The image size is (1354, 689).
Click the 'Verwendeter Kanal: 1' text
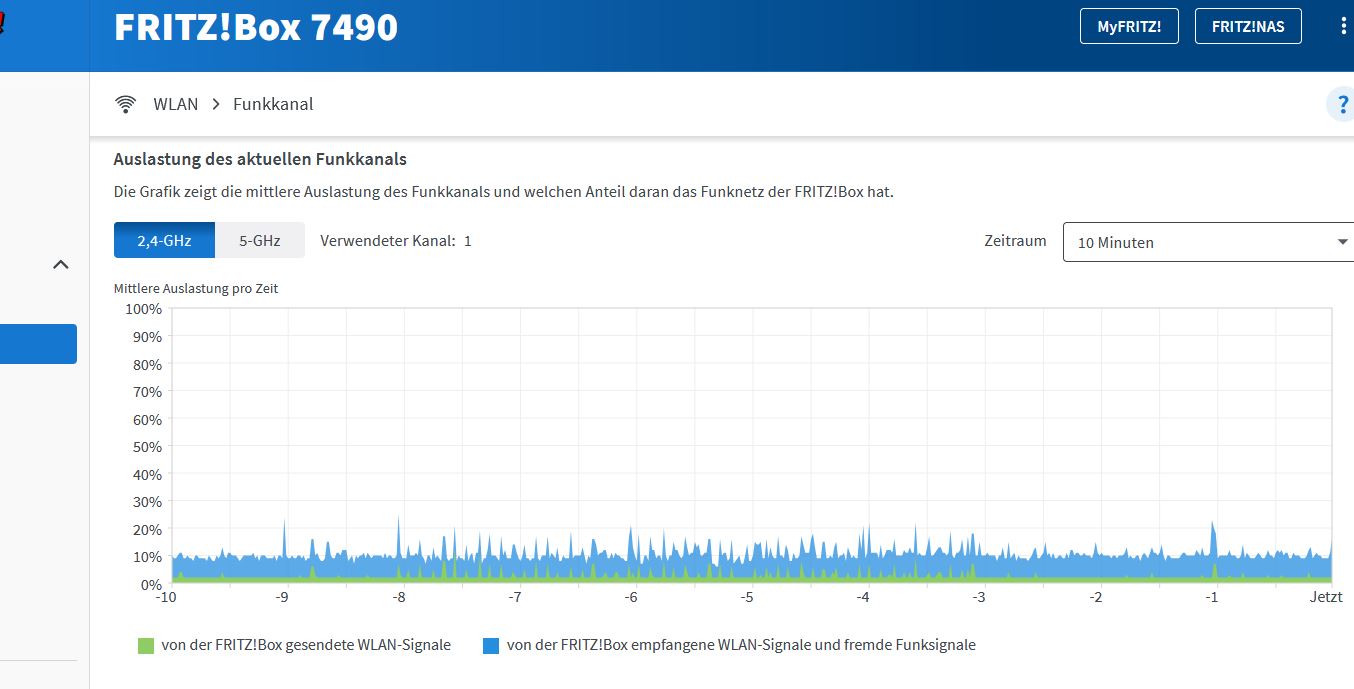point(396,241)
